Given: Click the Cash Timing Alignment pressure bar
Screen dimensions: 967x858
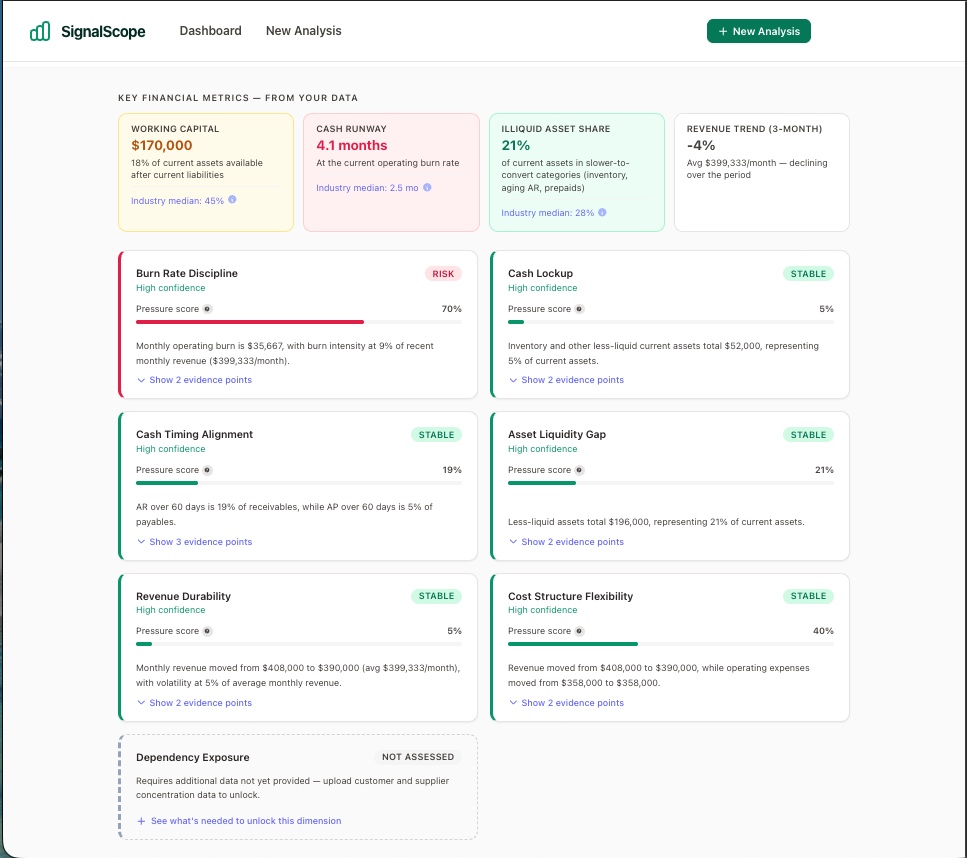Looking at the screenshot, I should pyautogui.click(x=167, y=483).
